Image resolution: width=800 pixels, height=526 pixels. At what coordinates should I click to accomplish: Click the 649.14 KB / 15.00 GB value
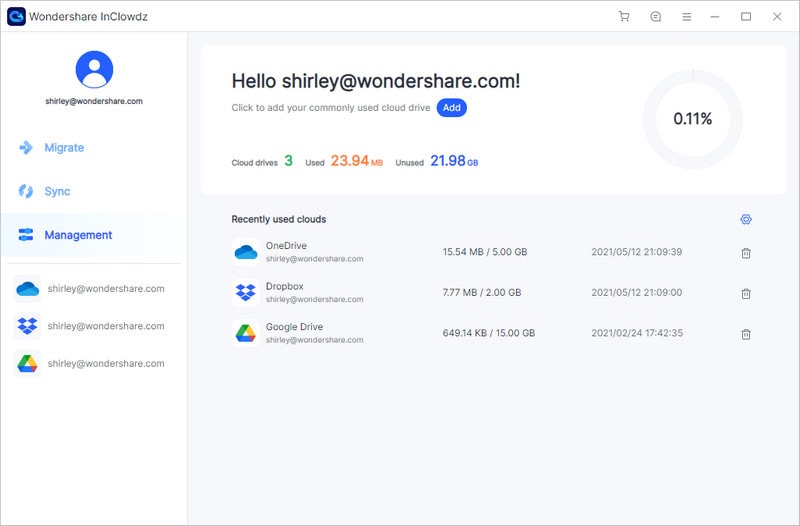tap(489, 333)
